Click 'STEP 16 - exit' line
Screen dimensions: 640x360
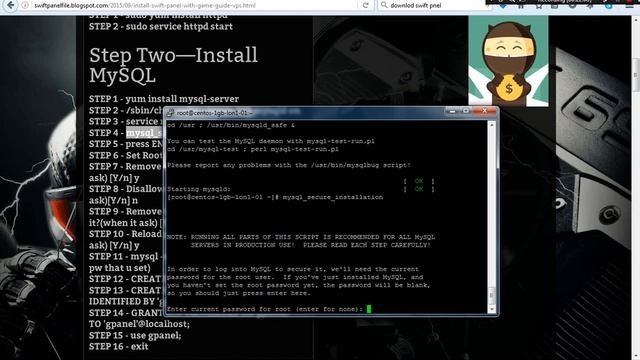(119, 347)
